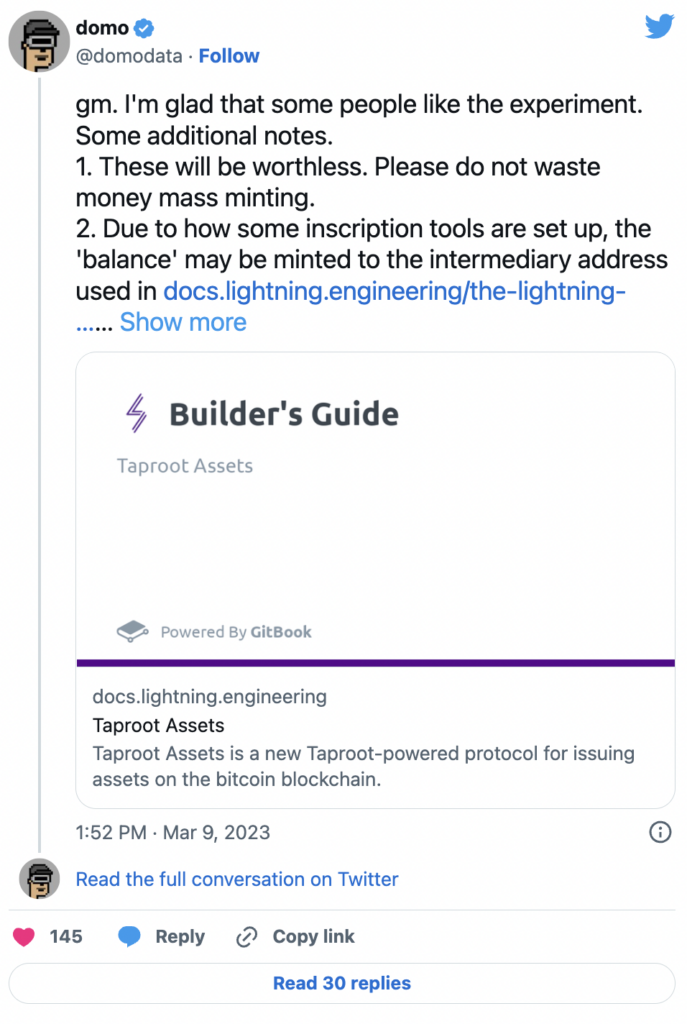
Task: Click the Copy link text
Action: [313, 937]
